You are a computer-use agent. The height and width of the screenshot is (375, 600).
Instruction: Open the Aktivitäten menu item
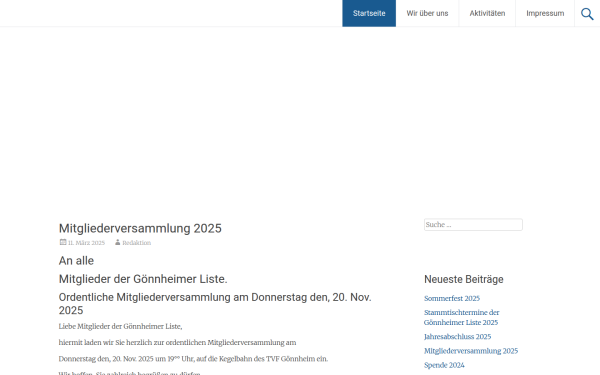coord(487,13)
